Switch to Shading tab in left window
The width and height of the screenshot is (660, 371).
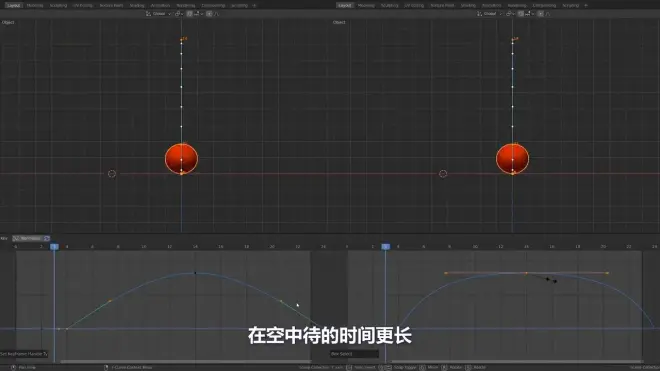(137, 5)
